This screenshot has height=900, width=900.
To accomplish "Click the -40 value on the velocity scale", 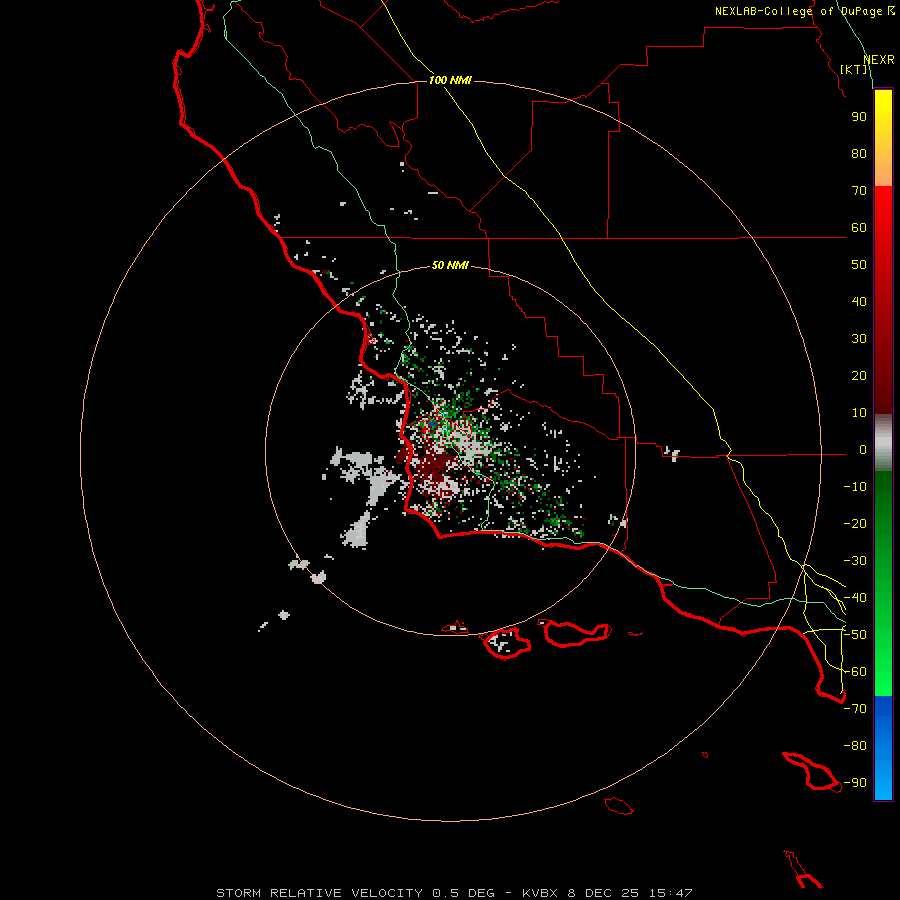I will [x=855, y=598].
